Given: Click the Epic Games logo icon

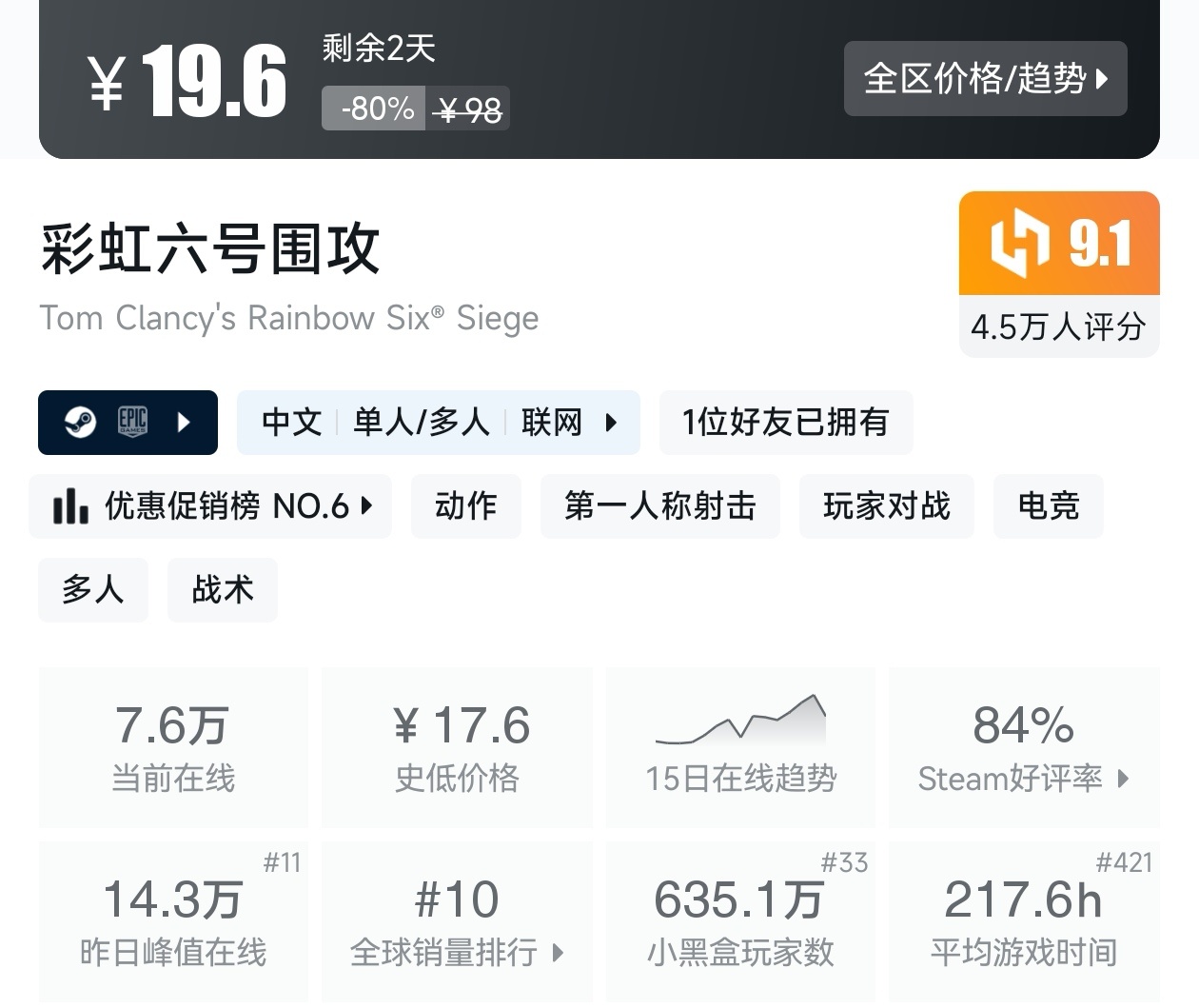Looking at the screenshot, I should point(132,422).
